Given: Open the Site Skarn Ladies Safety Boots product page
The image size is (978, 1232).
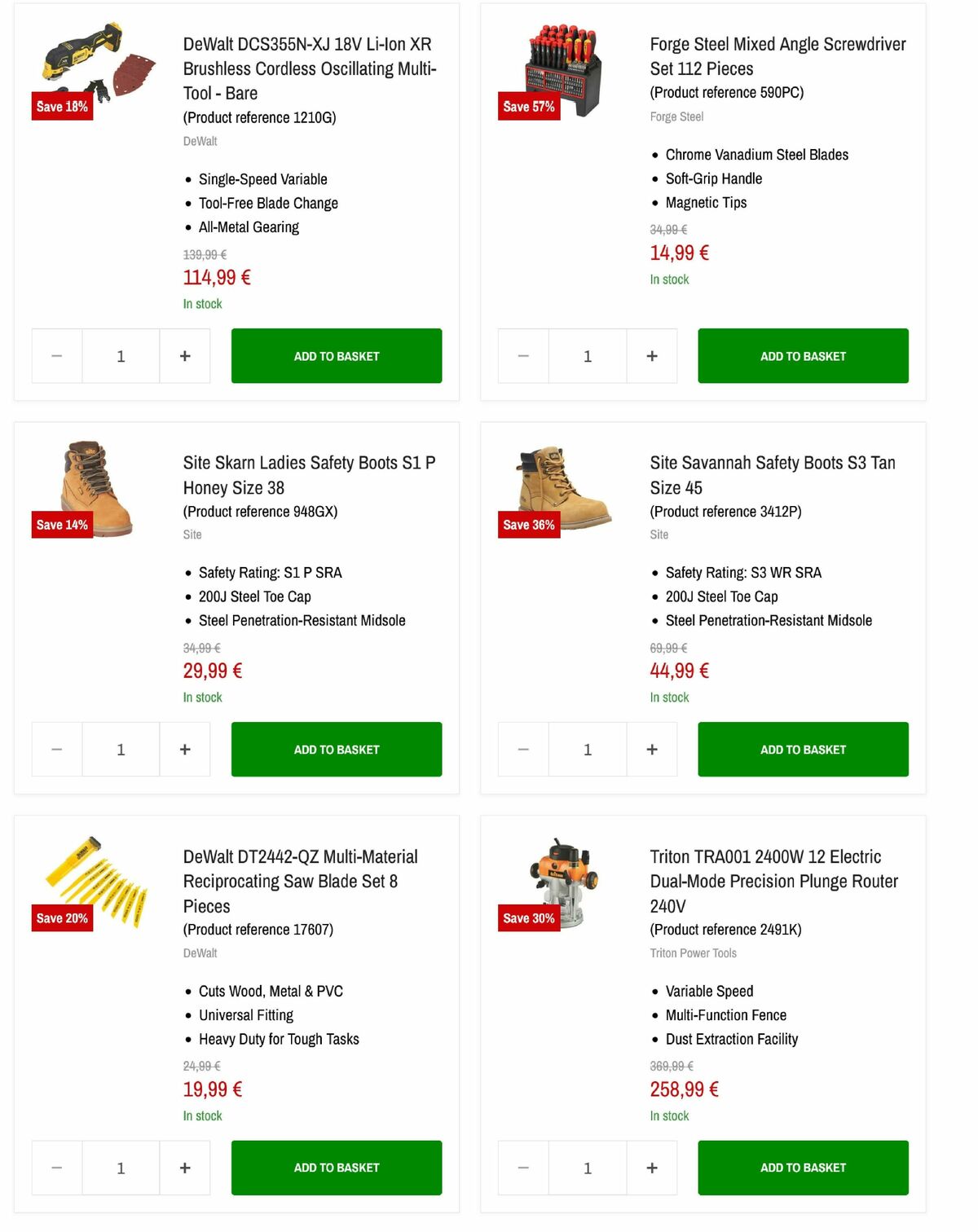Looking at the screenshot, I should (309, 475).
